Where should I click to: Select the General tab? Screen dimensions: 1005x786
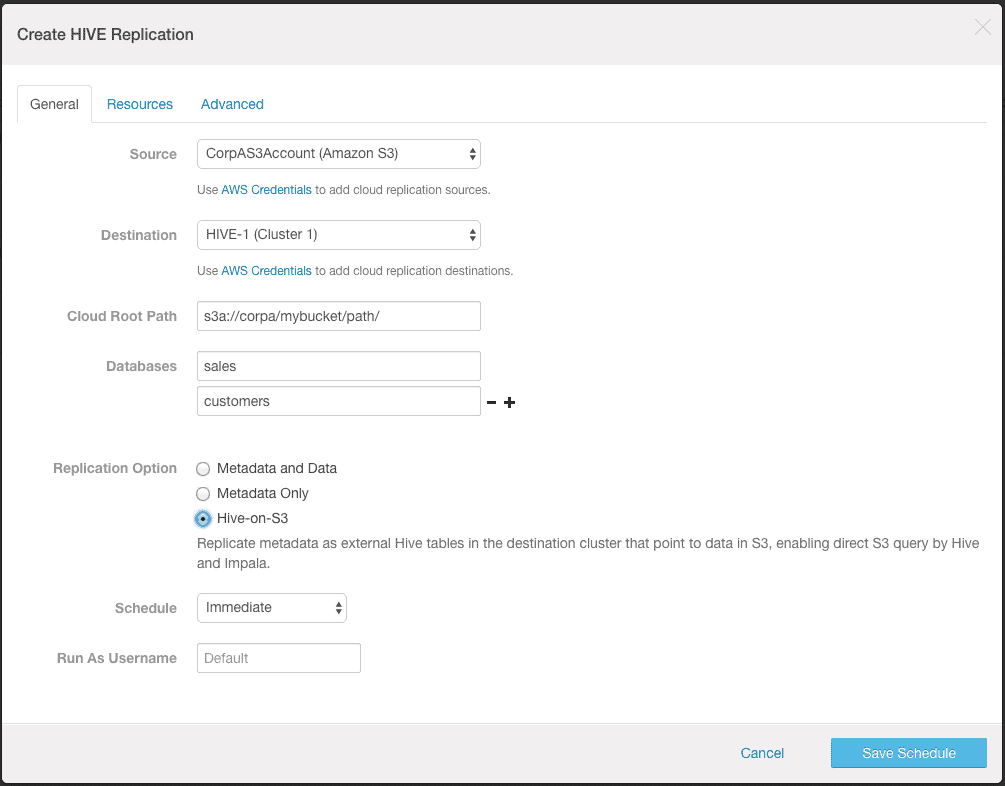(x=54, y=104)
